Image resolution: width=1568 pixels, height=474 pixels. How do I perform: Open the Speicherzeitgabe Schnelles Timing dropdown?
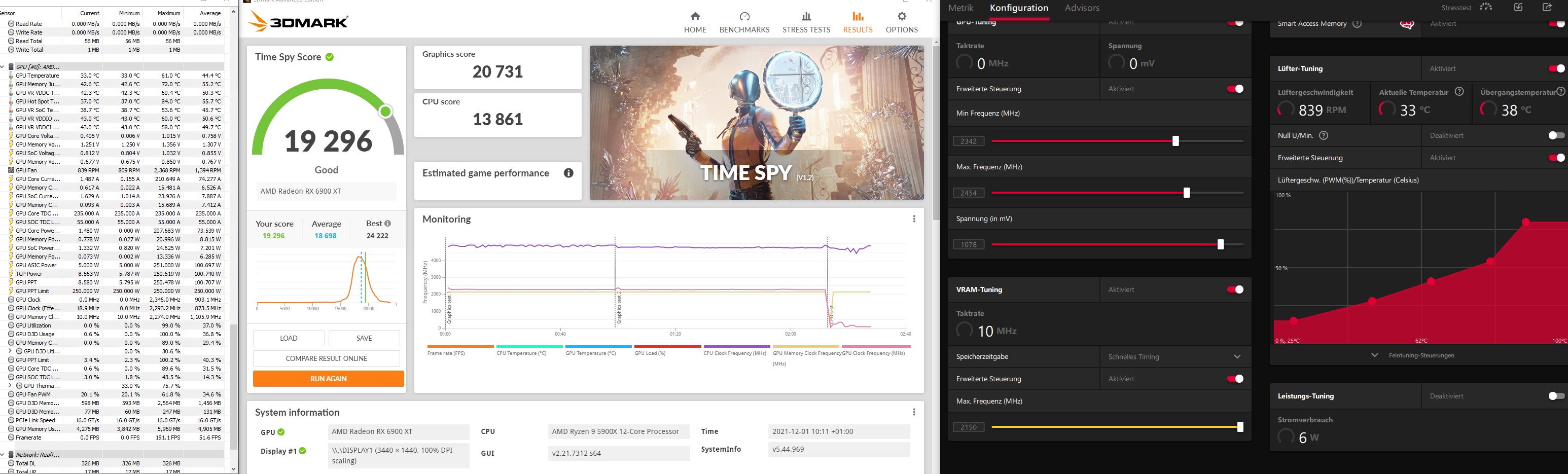pyautogui.click(x=1175, y=356)
